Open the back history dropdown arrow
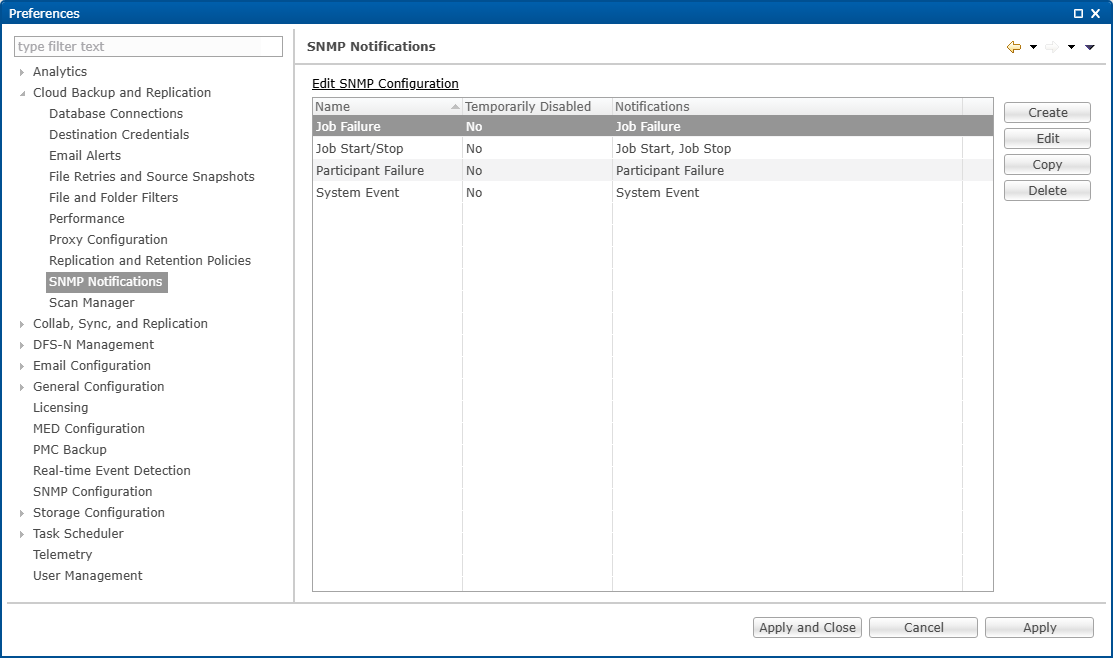 coord(1034,47)
